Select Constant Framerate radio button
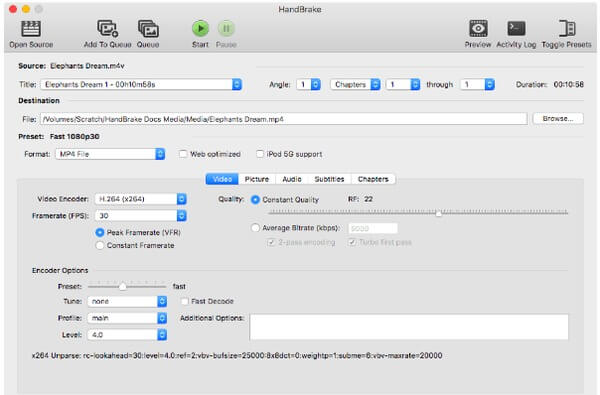The width and height of the screenshot is (600, 395). coord(99,245)
